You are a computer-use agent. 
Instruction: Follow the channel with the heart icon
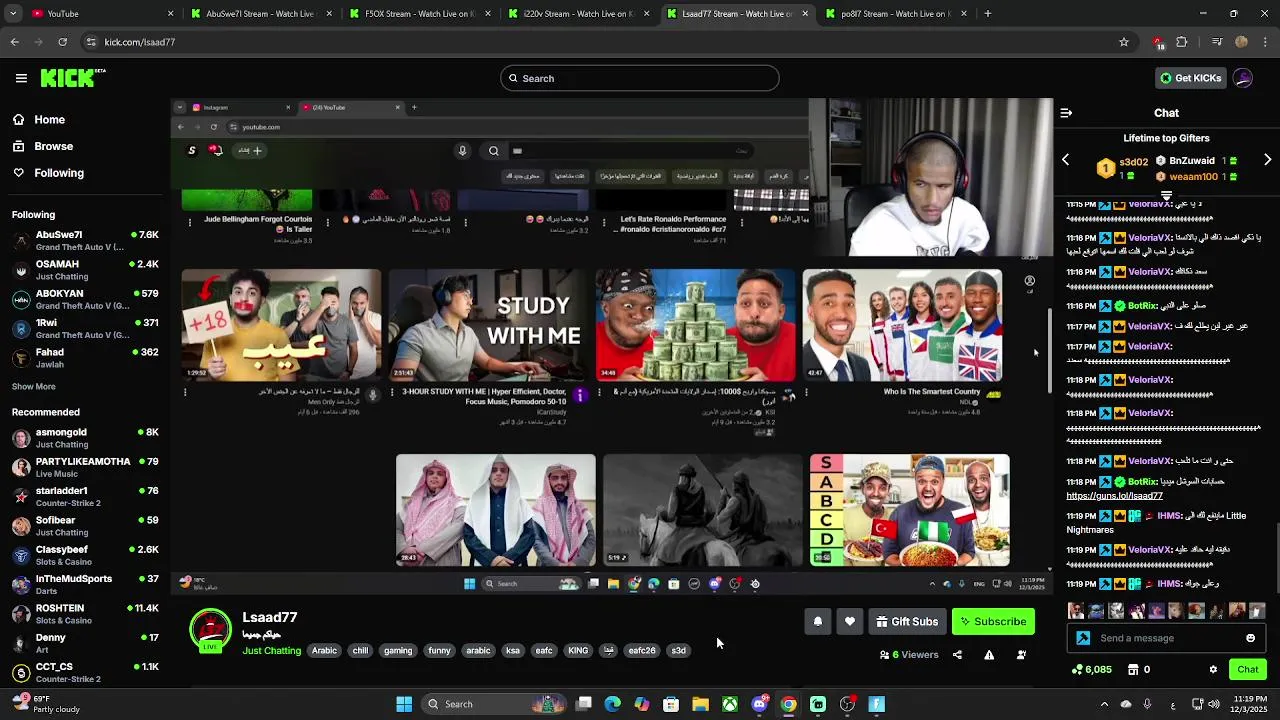850,622
